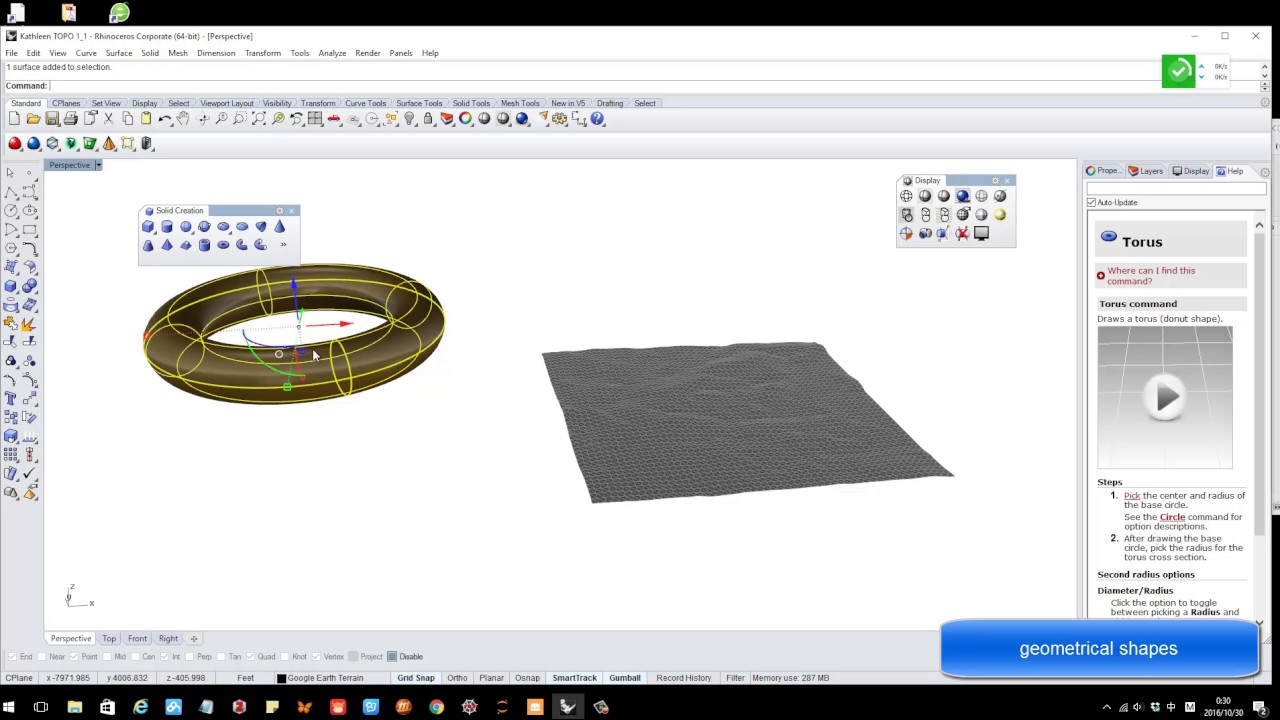1280x720 pixels.
Task: Click the Pick link in the Help steps
Action: pos(1132,496)
